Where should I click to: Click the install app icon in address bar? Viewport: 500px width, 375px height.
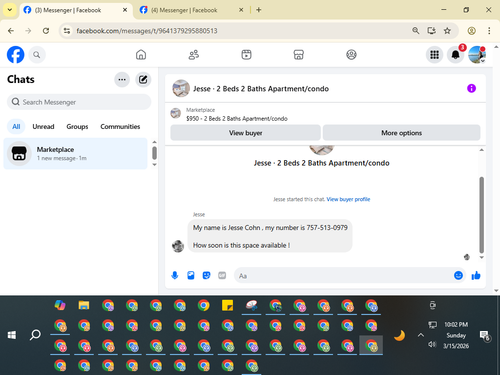(x=431, y=31)
